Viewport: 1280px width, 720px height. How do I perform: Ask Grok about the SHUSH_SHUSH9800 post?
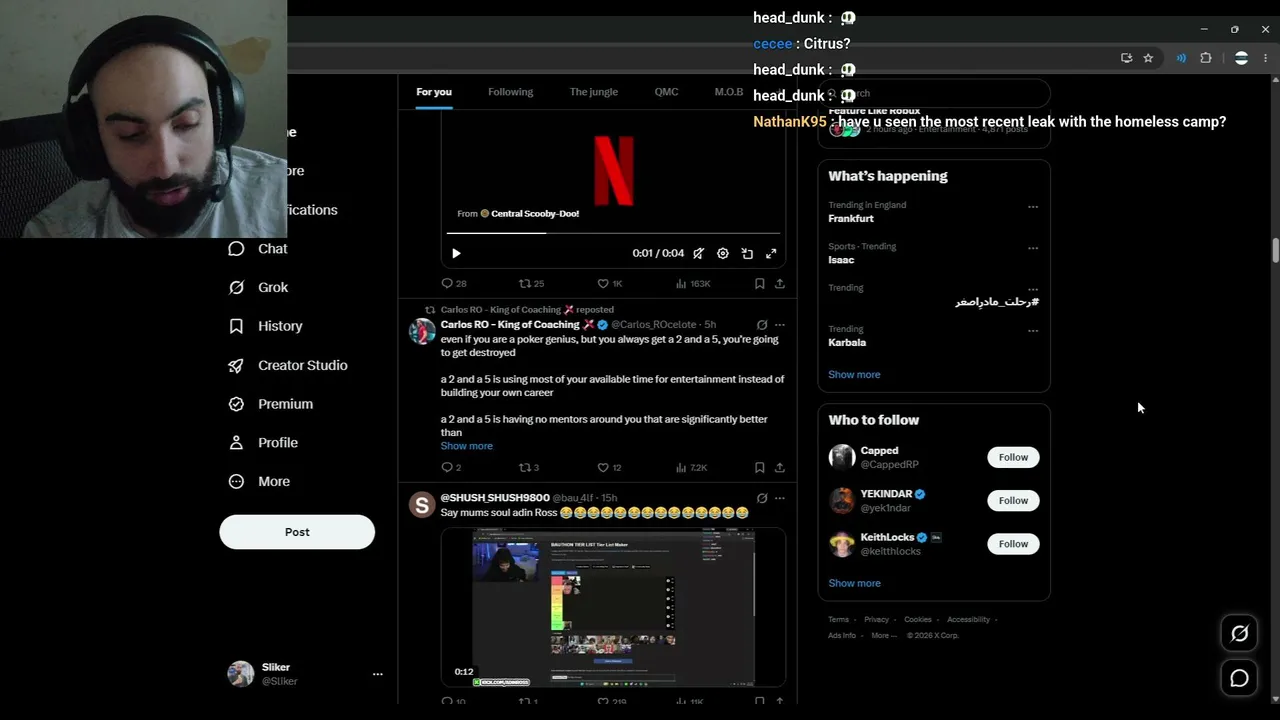pos(762,498)
